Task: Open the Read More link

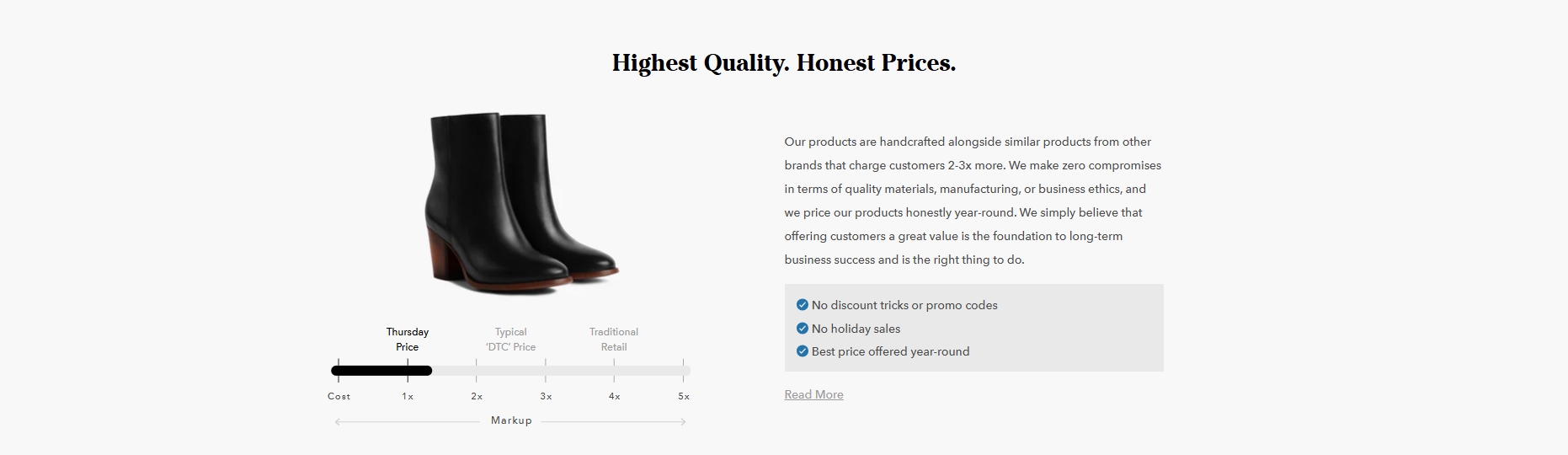Action: (x=813, y=394)
